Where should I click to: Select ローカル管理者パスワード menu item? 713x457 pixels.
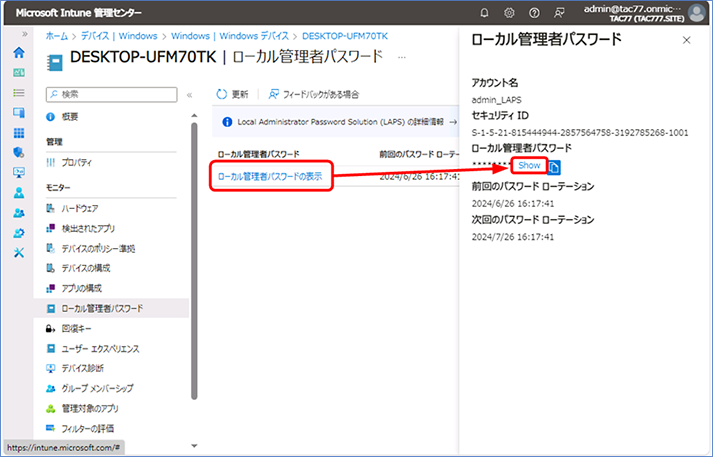[111, 308]
